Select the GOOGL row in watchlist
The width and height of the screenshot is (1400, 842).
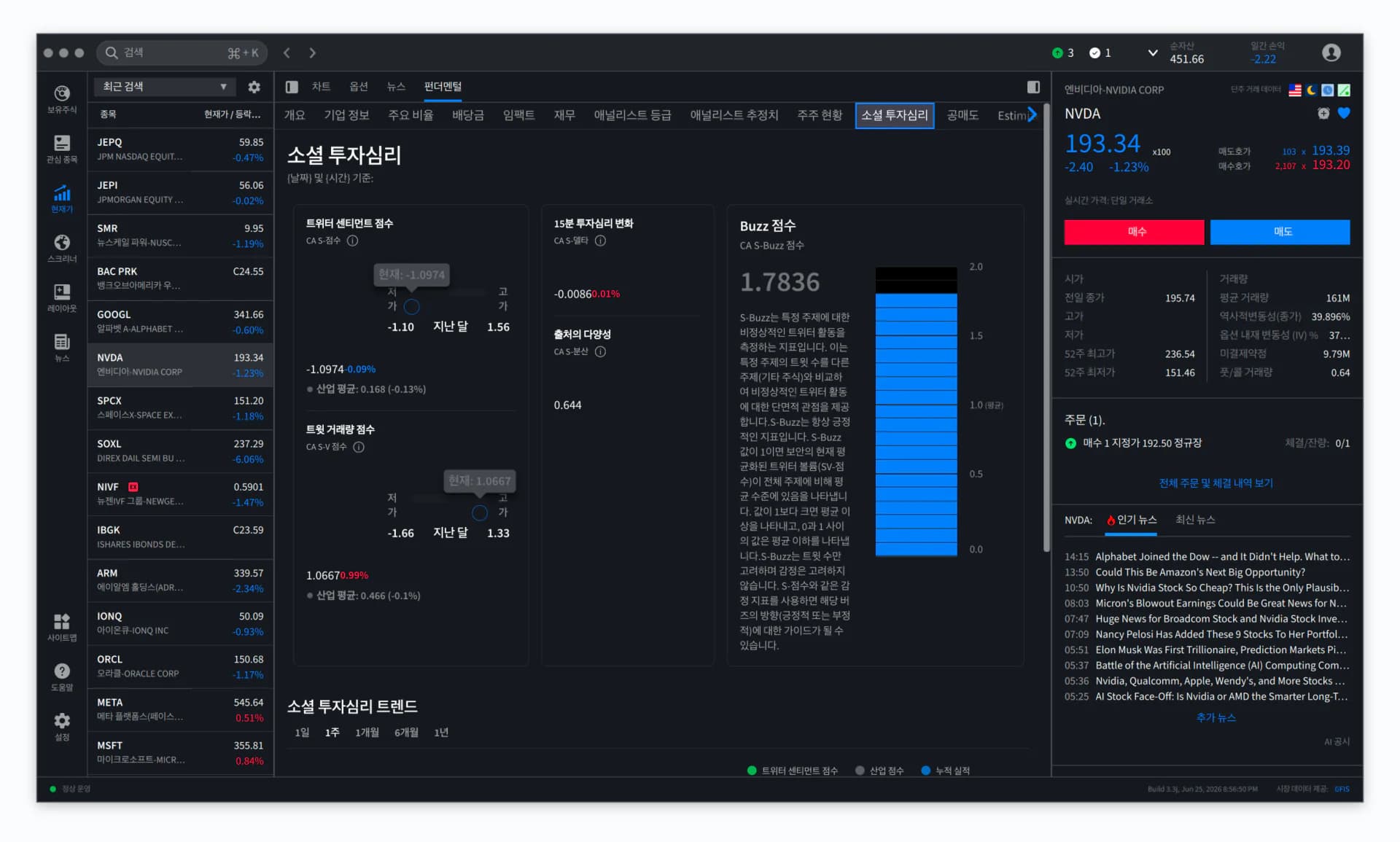tap(181, 322)
